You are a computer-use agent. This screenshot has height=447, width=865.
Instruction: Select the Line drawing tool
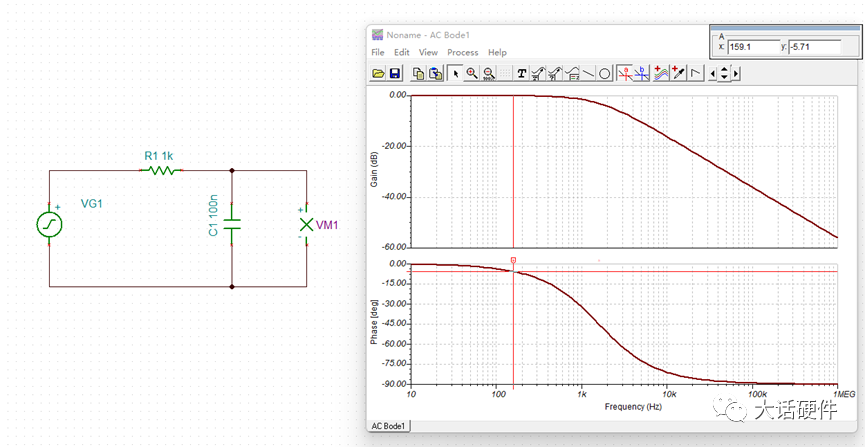[589, 73]
